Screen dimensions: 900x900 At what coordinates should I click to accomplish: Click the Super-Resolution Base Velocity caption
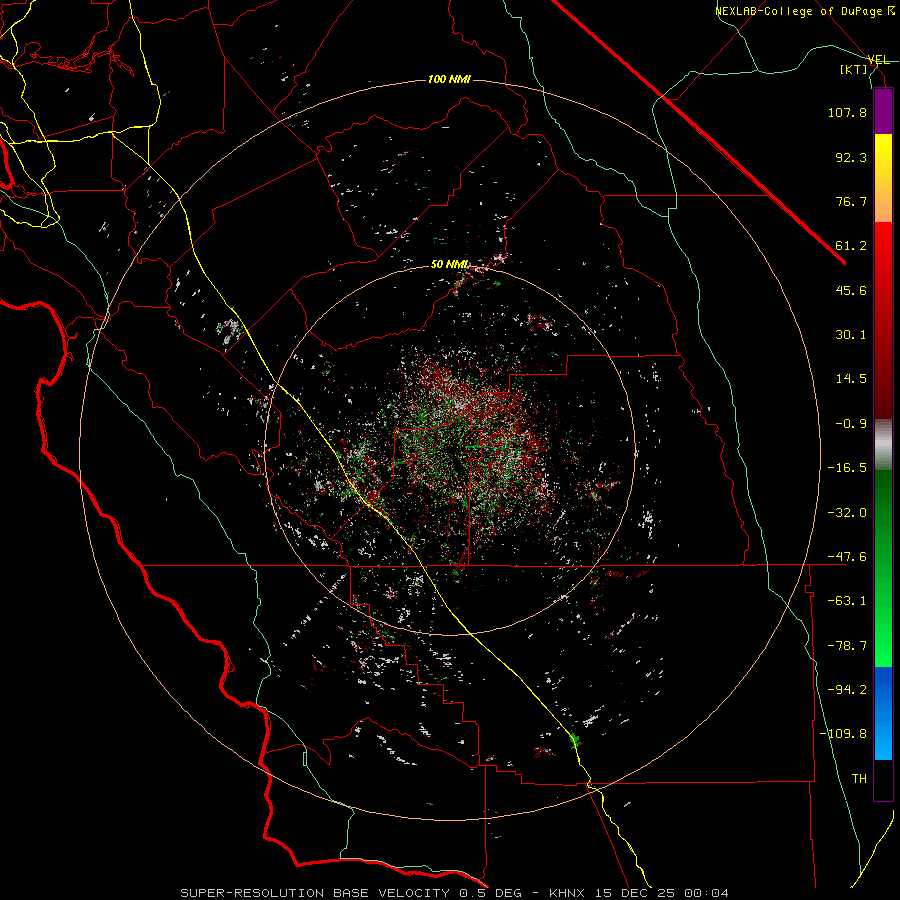tap(455, 893)
